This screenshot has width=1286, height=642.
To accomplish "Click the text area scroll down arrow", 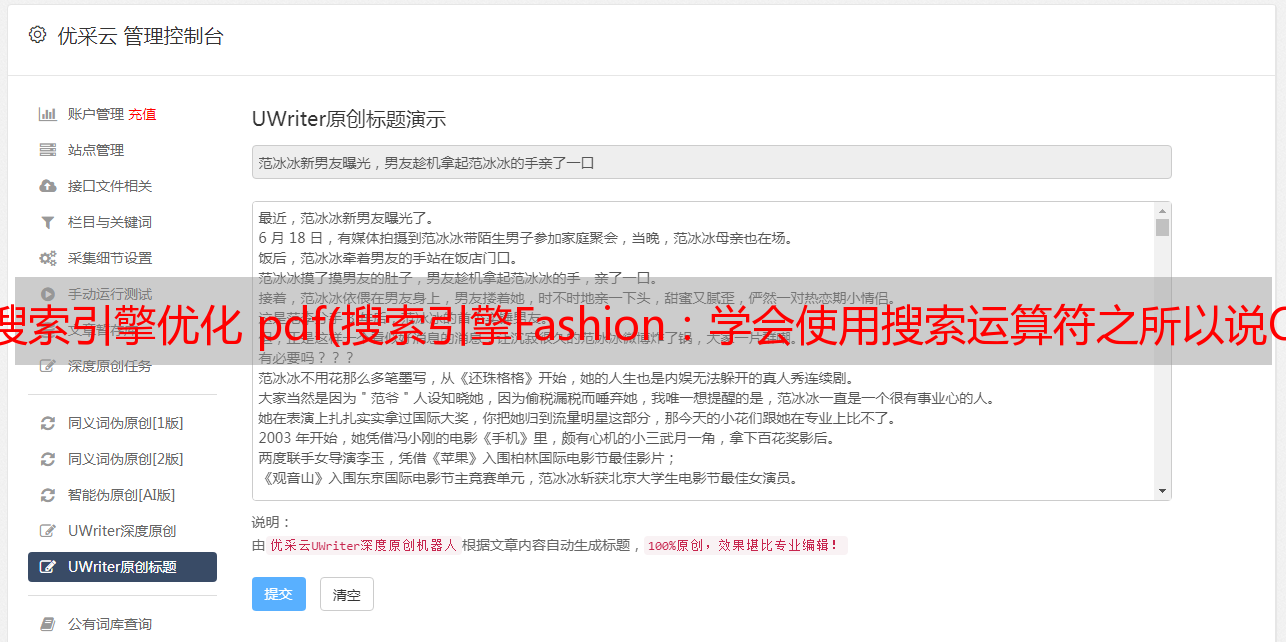I will [x=1162, y=491].
